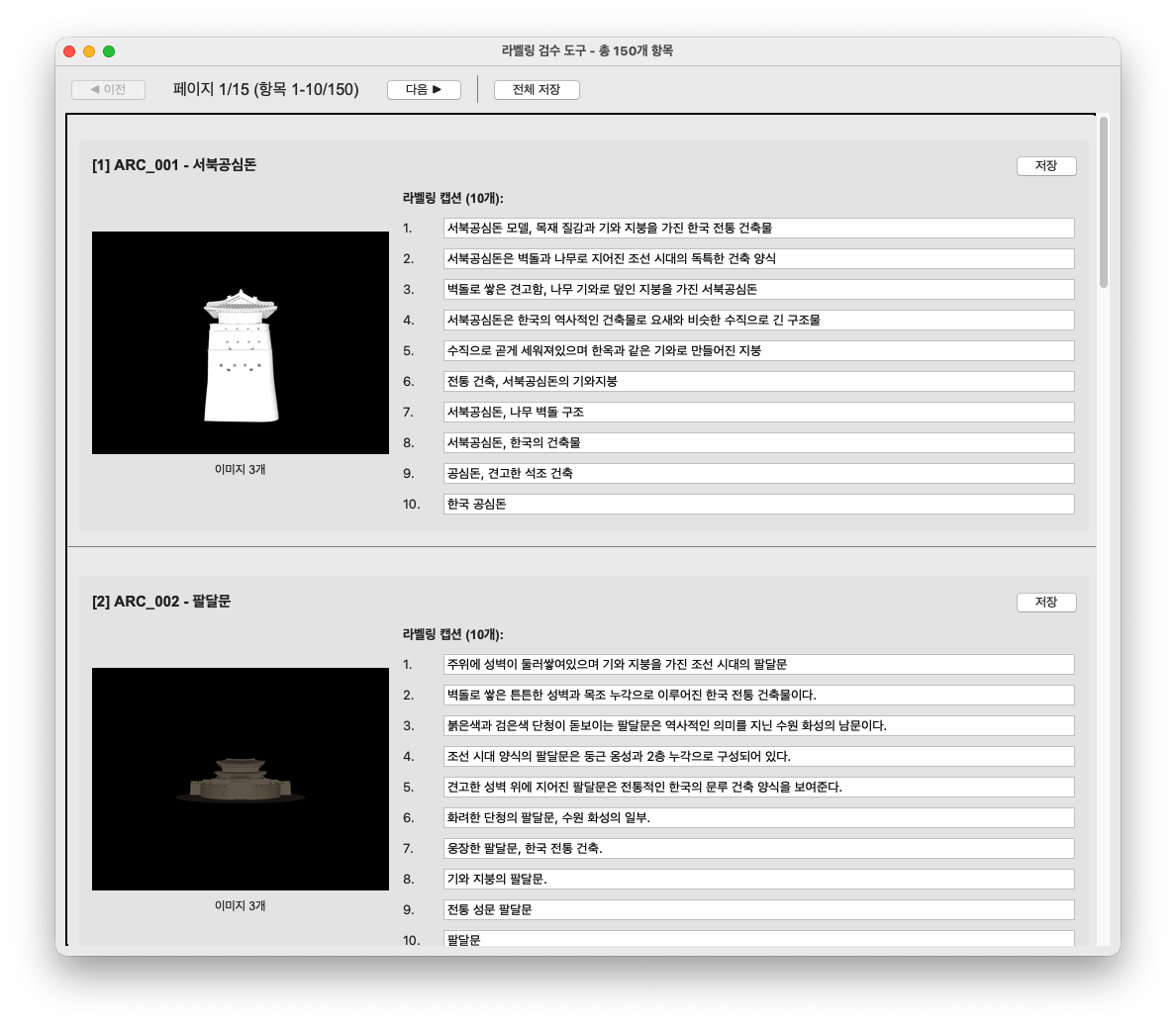Minimize the window with yellow button
1176x1029 pixels.
click(x=89, y=51)
